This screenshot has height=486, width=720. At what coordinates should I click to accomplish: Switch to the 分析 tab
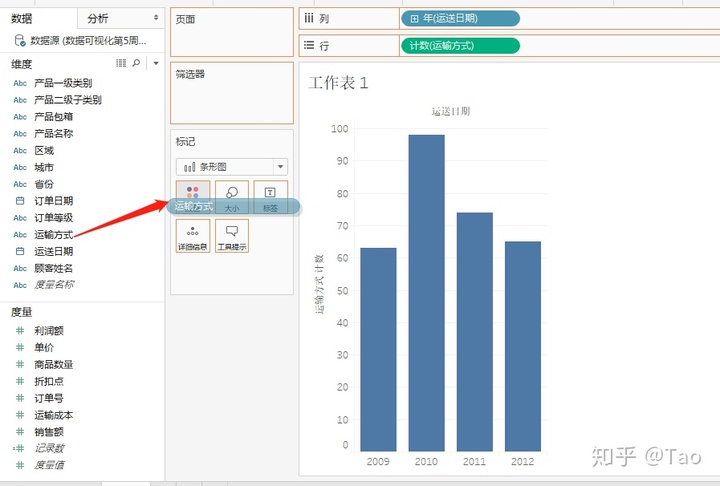98,18
